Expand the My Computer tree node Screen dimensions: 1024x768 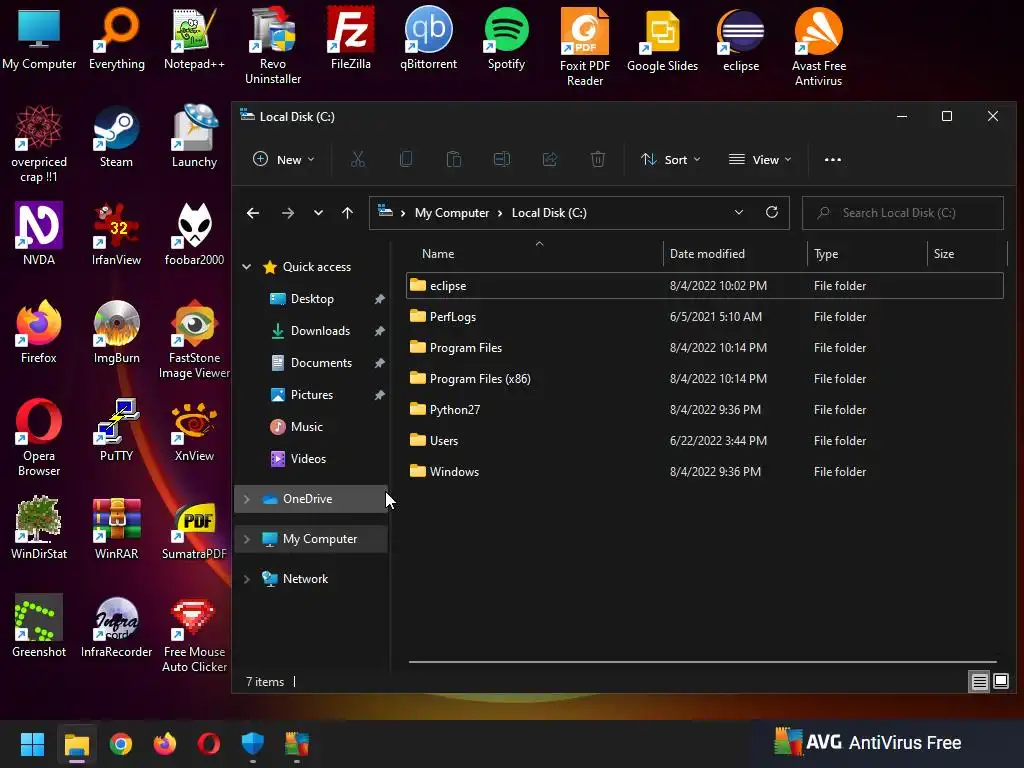pyautogui.click(x=247, y=539)
